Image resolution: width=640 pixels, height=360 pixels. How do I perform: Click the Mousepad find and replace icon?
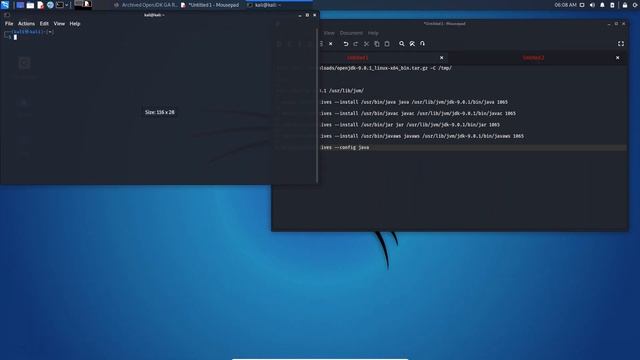pyautogui.click(x=412, y=44)
